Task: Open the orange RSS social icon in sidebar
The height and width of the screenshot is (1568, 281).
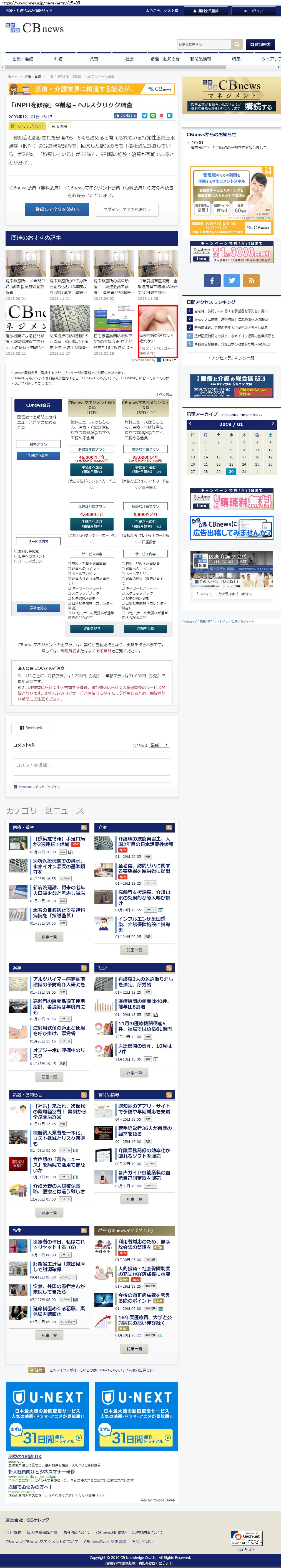Action: pyautogui.click(x=250, y=281)
